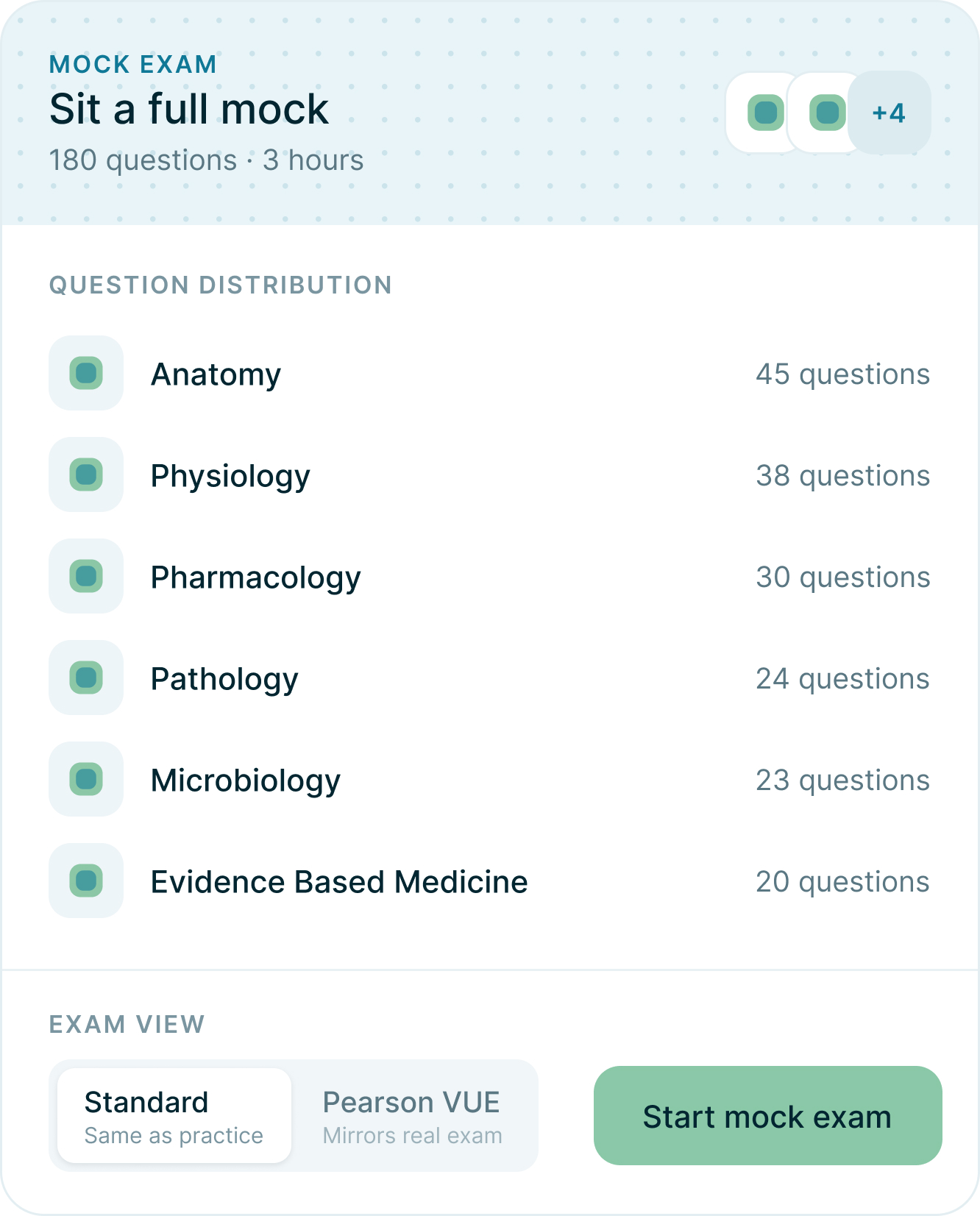980x1216 pixels.
Task: Click the 30 questions count for Pharmacology
Action: [842, 577]
